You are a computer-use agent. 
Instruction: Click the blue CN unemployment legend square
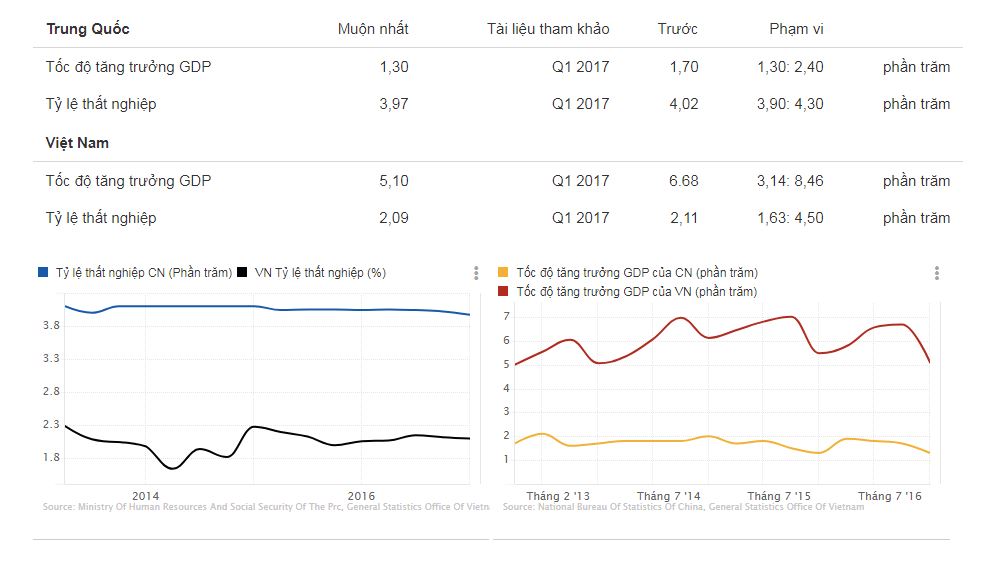[42, 272]
